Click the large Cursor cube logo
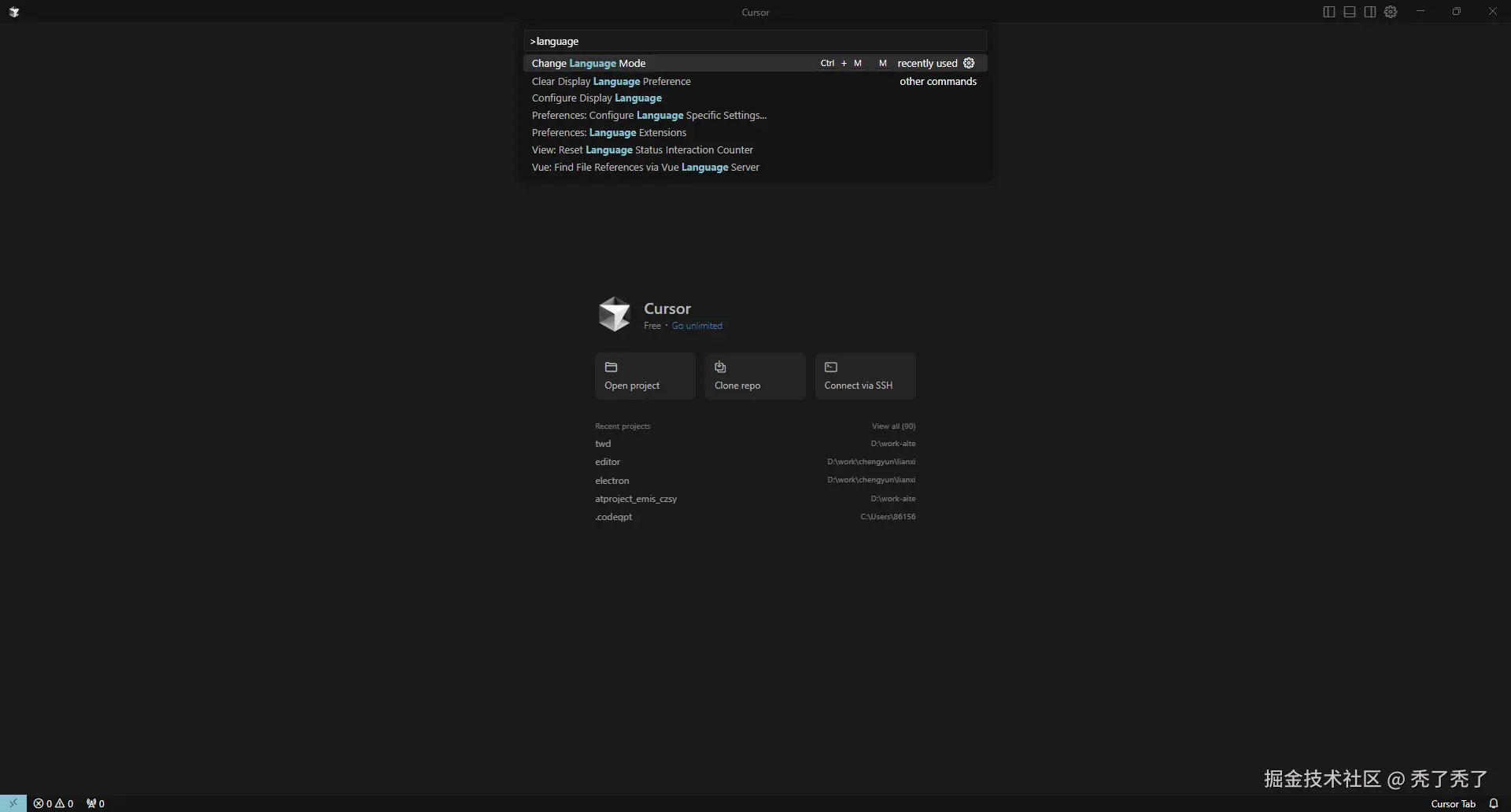The height and width of the screenshot is (812, 1511). pos(614,314)
